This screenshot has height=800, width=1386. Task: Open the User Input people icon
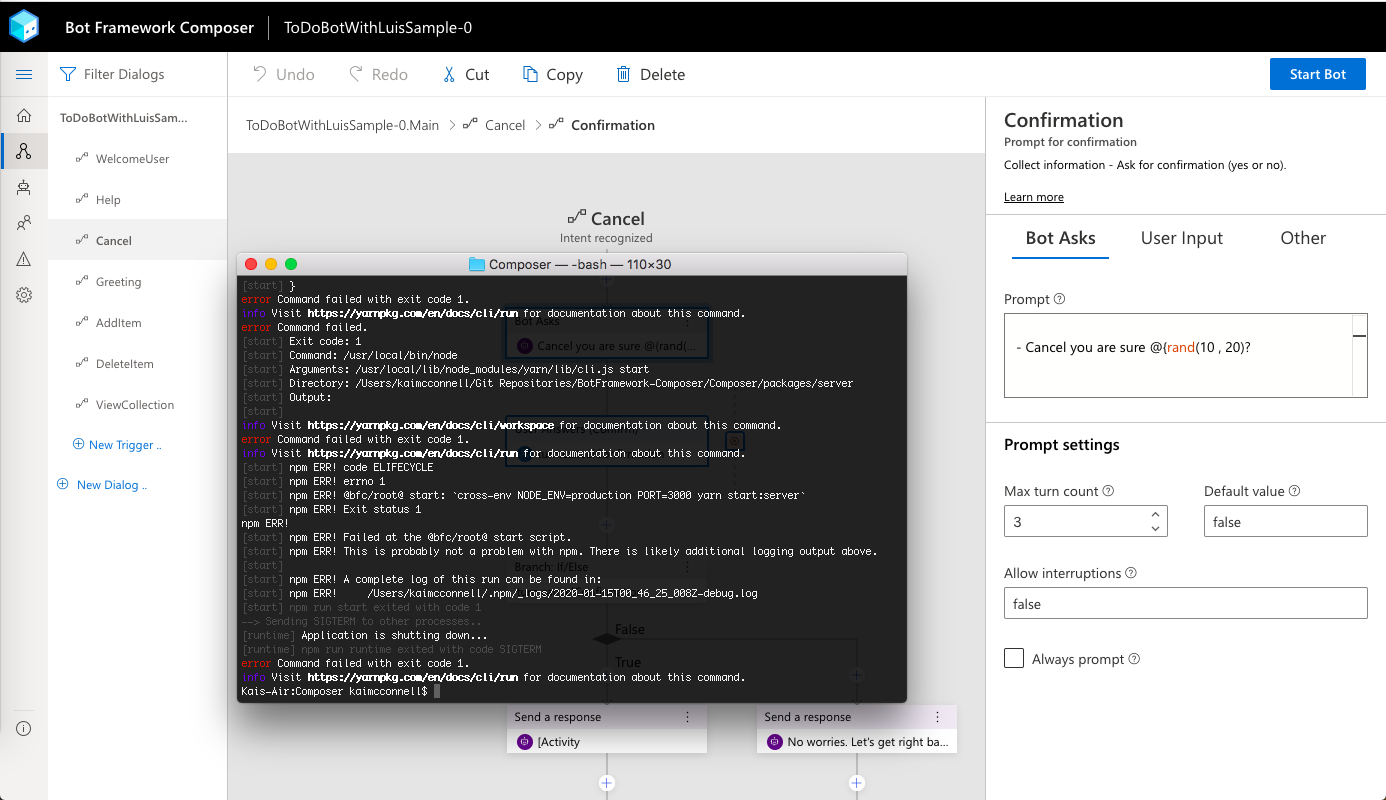(23, 222)
